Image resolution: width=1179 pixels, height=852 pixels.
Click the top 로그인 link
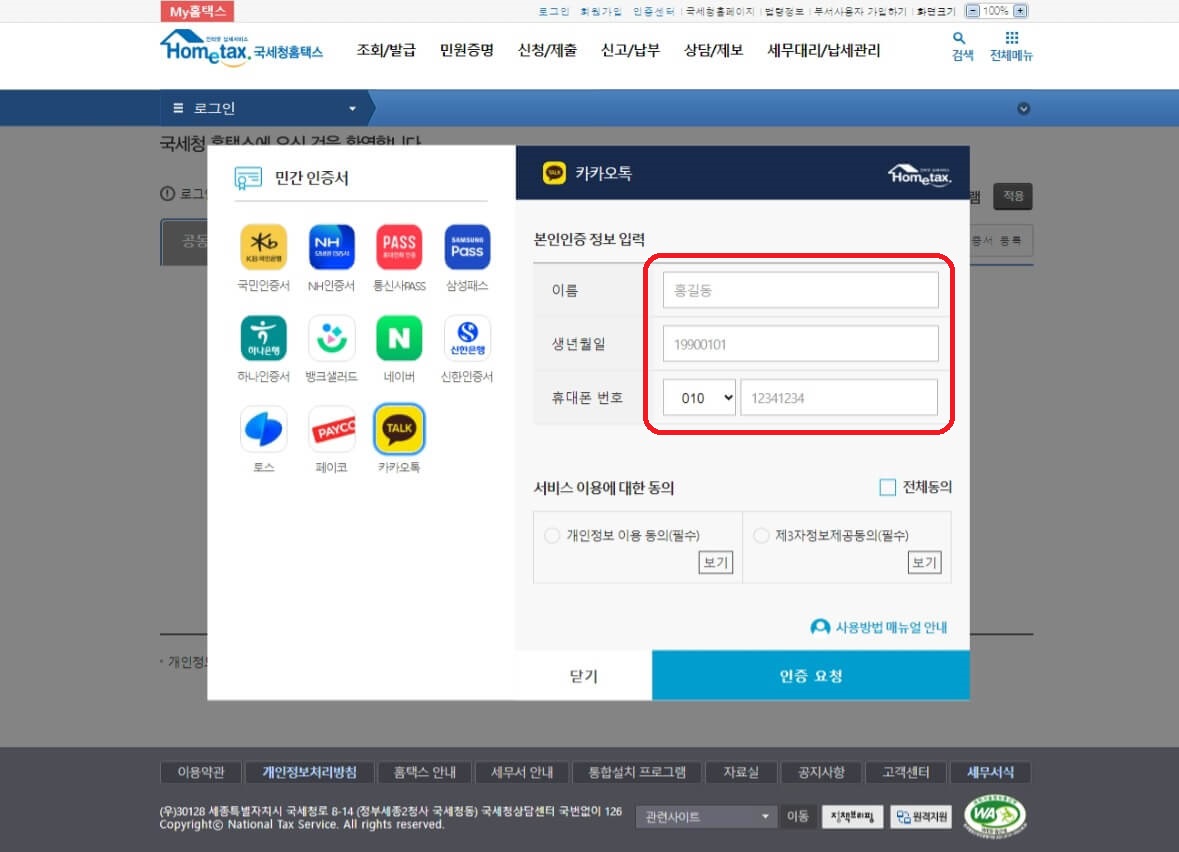(x=553, y=11)
